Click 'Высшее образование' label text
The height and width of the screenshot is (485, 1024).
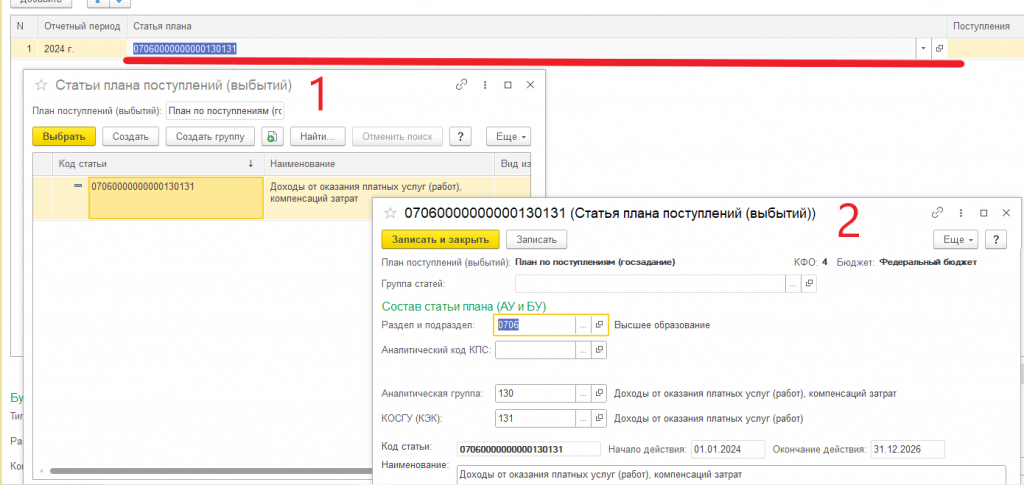pyautogui.click(x=662, y=324)
